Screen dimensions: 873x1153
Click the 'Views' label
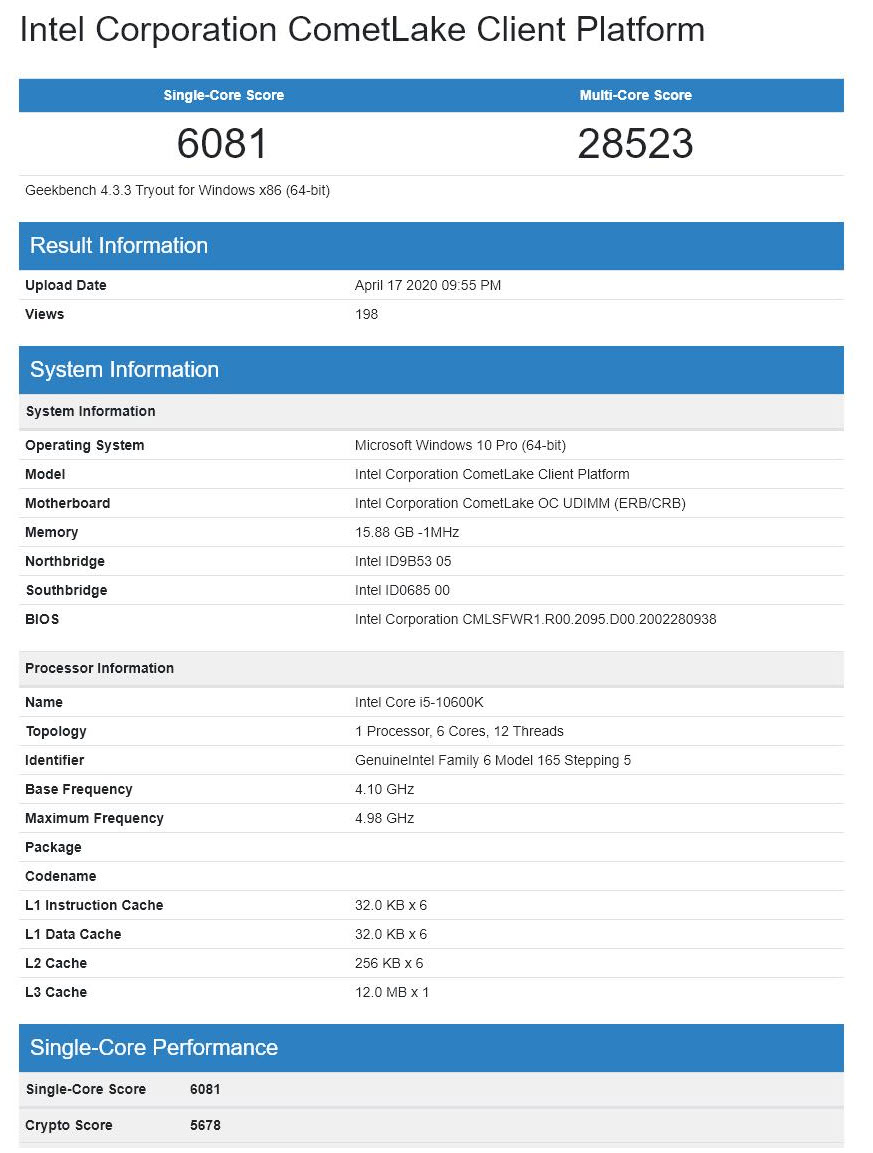pos(44,314)
